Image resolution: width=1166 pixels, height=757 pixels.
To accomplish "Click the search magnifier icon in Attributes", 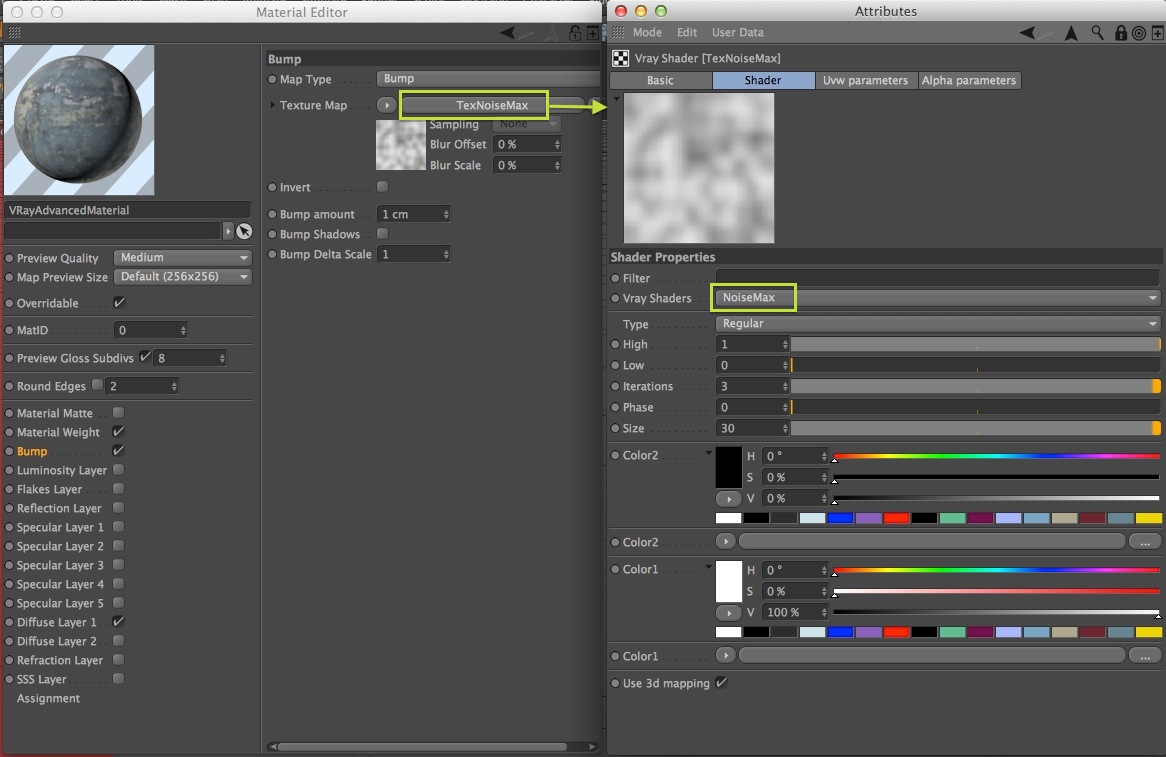I will pyautogui.click(x=1097, y=33).
